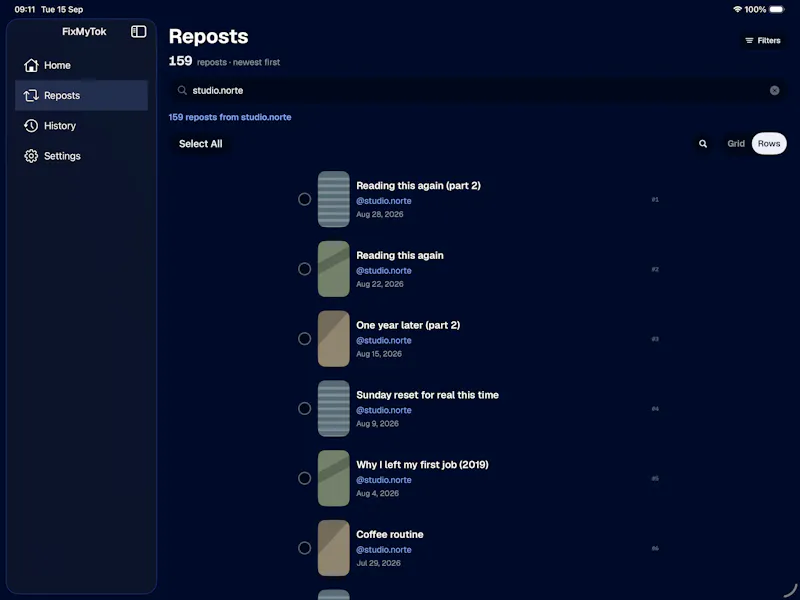The image size is (800, 600).
Task: Open thumbnail of 'Sunday reset for real this time'
Action: click(x=334, y=408)
